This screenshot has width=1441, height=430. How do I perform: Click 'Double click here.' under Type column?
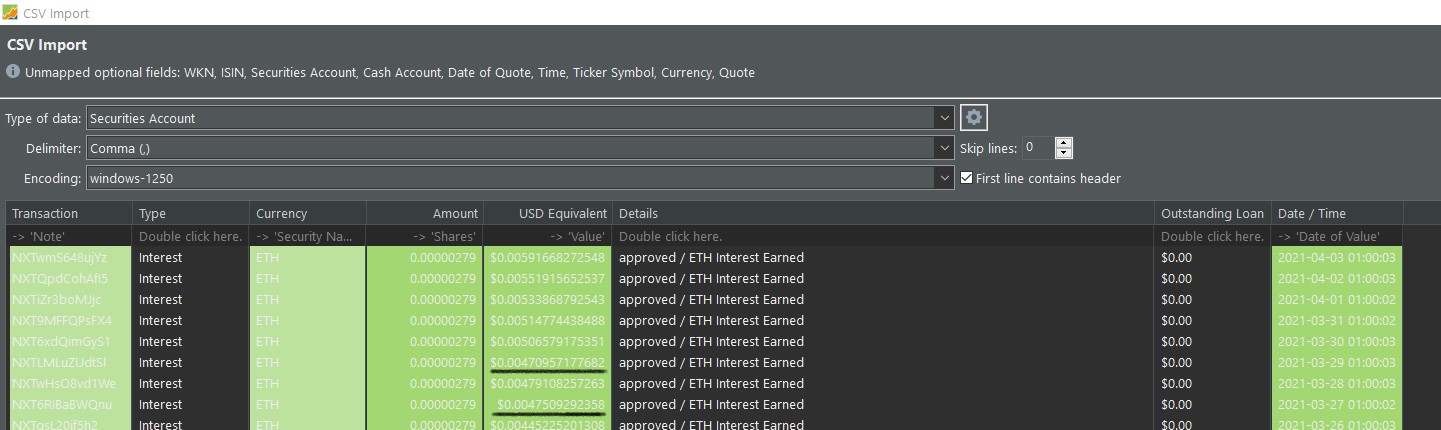[x=191, y=236]
